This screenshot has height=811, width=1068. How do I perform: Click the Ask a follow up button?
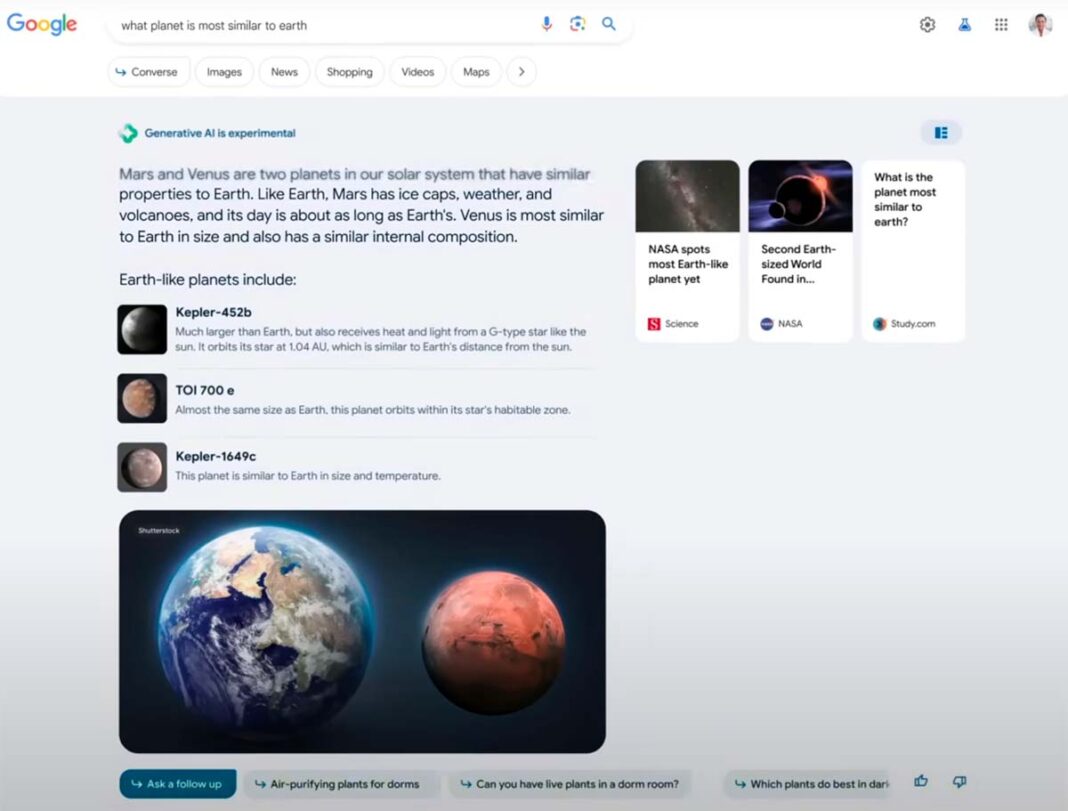coord(177,784)
